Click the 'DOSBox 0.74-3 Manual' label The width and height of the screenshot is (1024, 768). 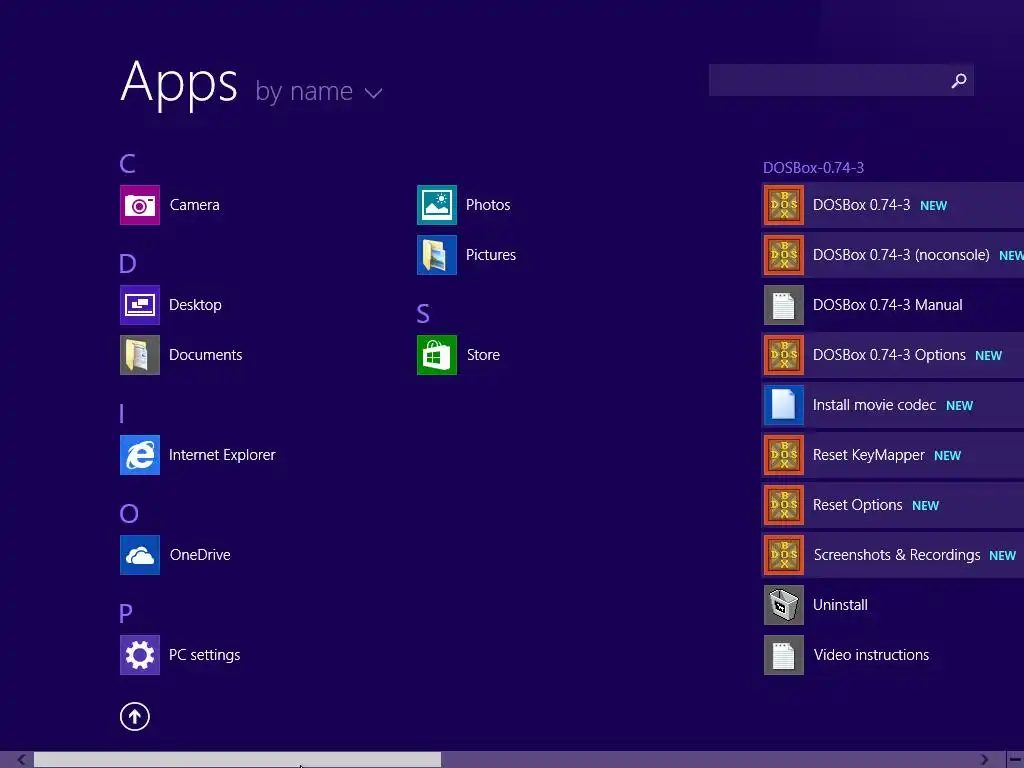pos(888,305)
